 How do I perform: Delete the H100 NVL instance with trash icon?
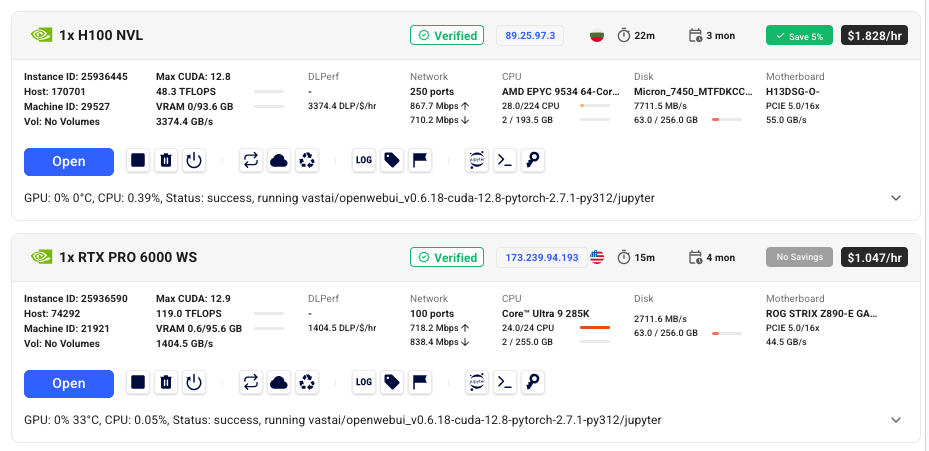click(166, 160)
